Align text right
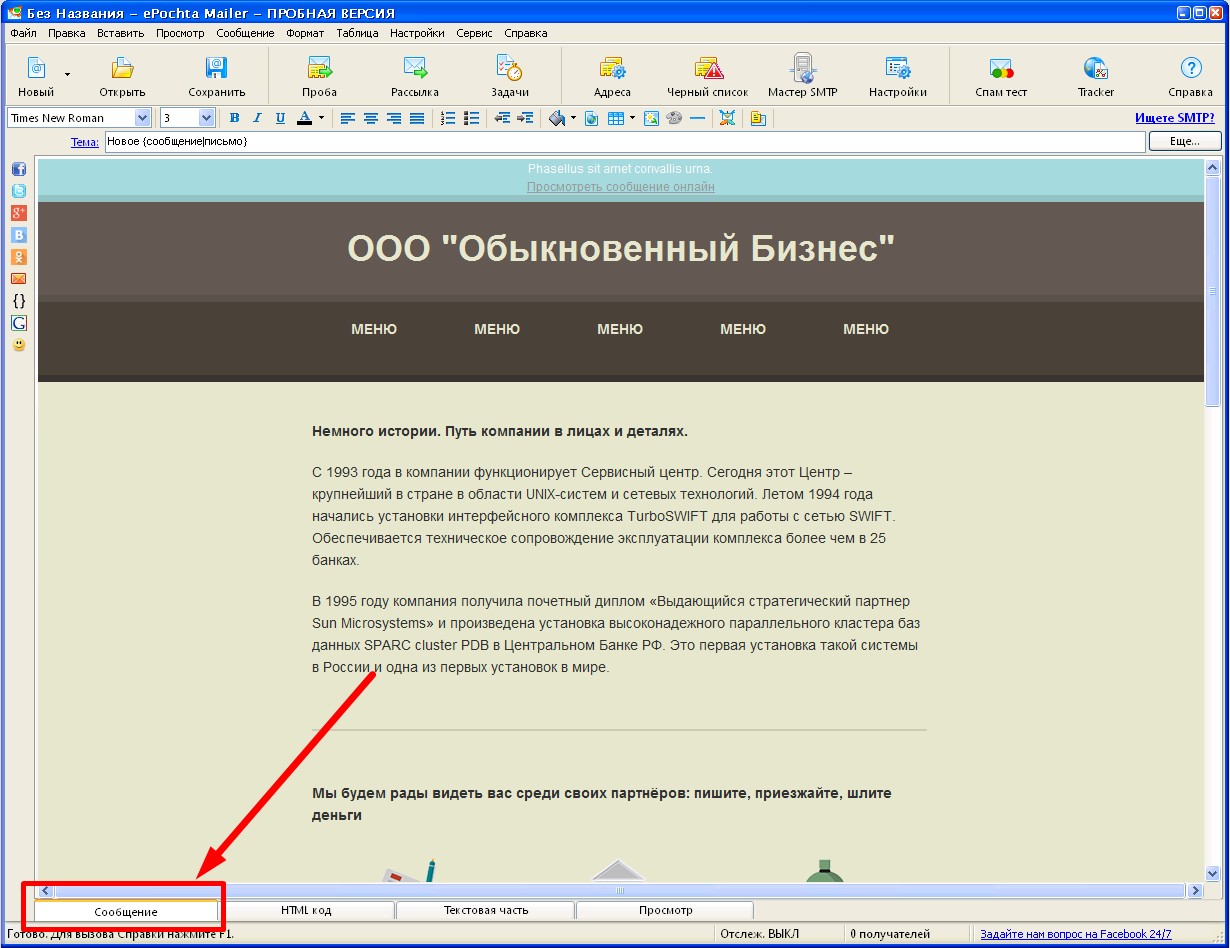The width and height of the screenshot is (1230, 948). 394,118
